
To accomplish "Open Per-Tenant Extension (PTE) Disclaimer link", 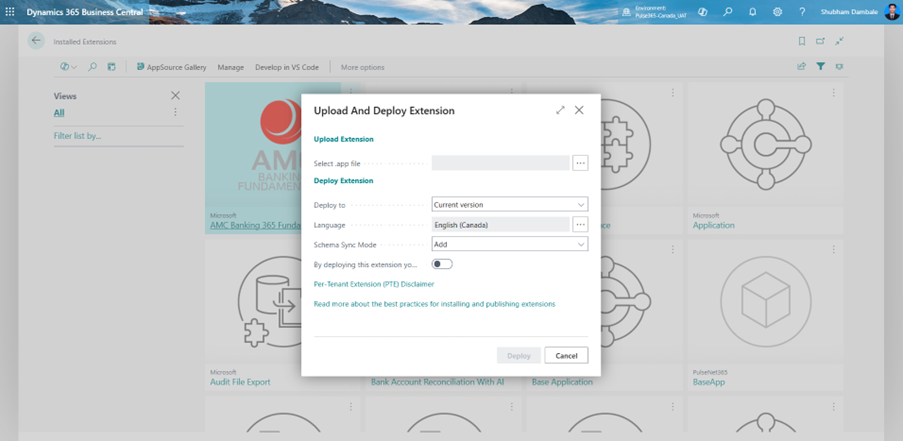I will tap(374, 284).
